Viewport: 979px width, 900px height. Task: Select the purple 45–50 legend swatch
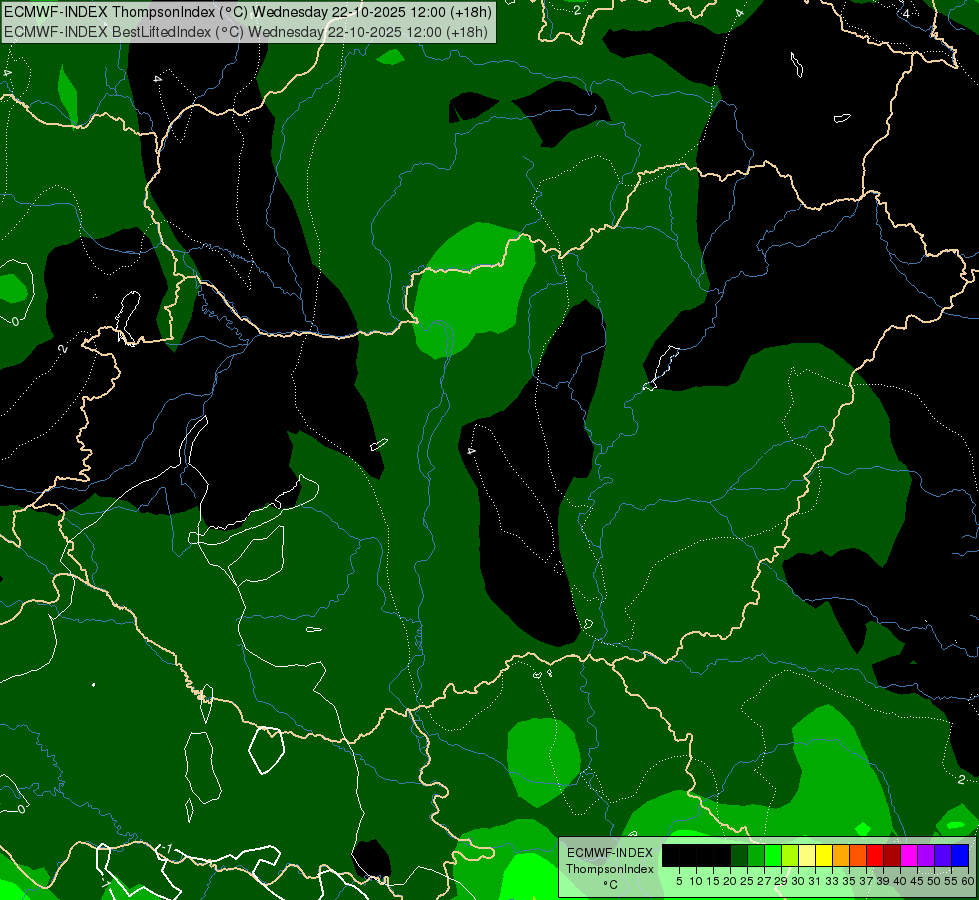[x=926, y=855]
